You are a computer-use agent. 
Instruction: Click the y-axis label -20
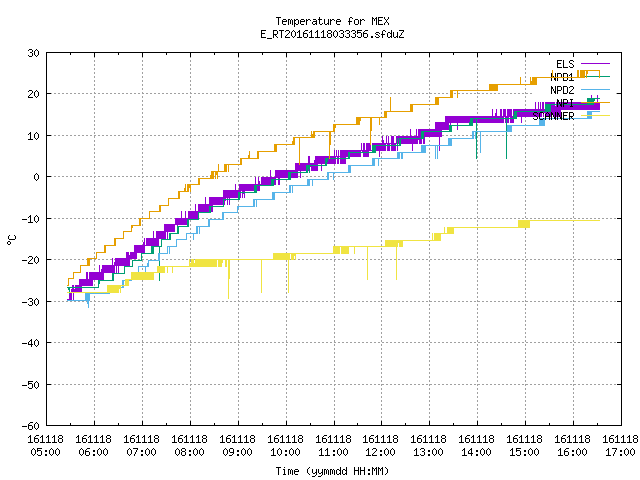pyautogui.click(x=31, y=260)
